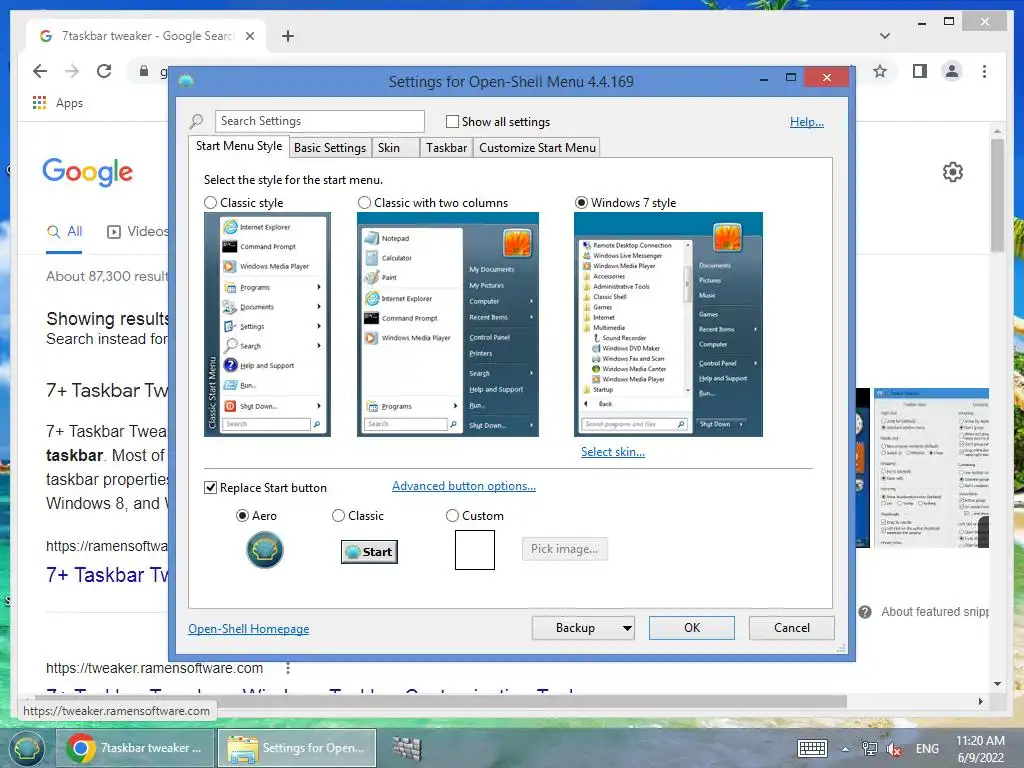Viewport: 1024px width, 768px height.
Task: Open Apps shortcut in bookmarks bar
Action: pyautogui.click(x=57, y=103)
